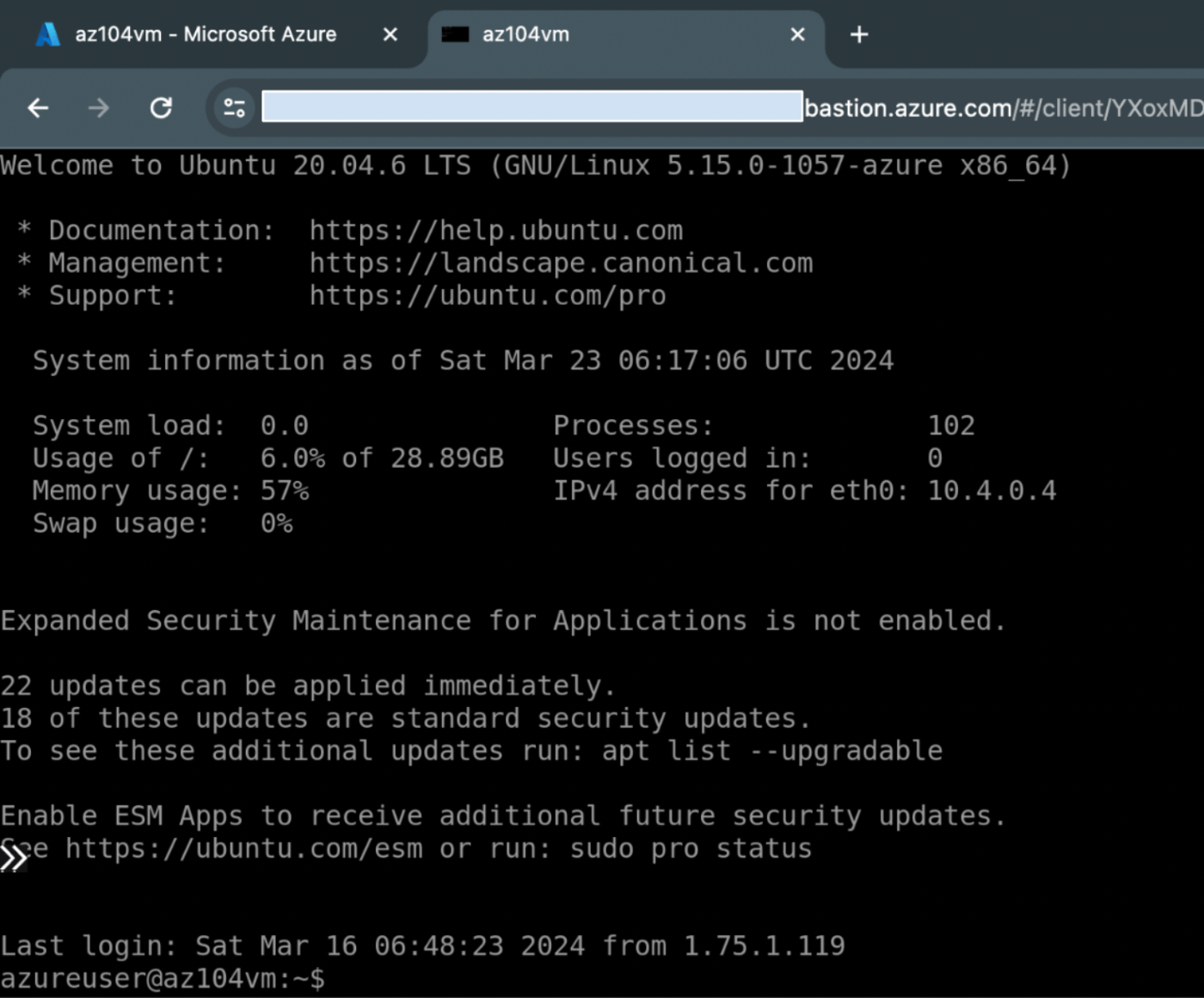This screenshot has height=998, width=1204.
Task: Expand the Bastion side panel double-chevron
Action: (14, 858)
